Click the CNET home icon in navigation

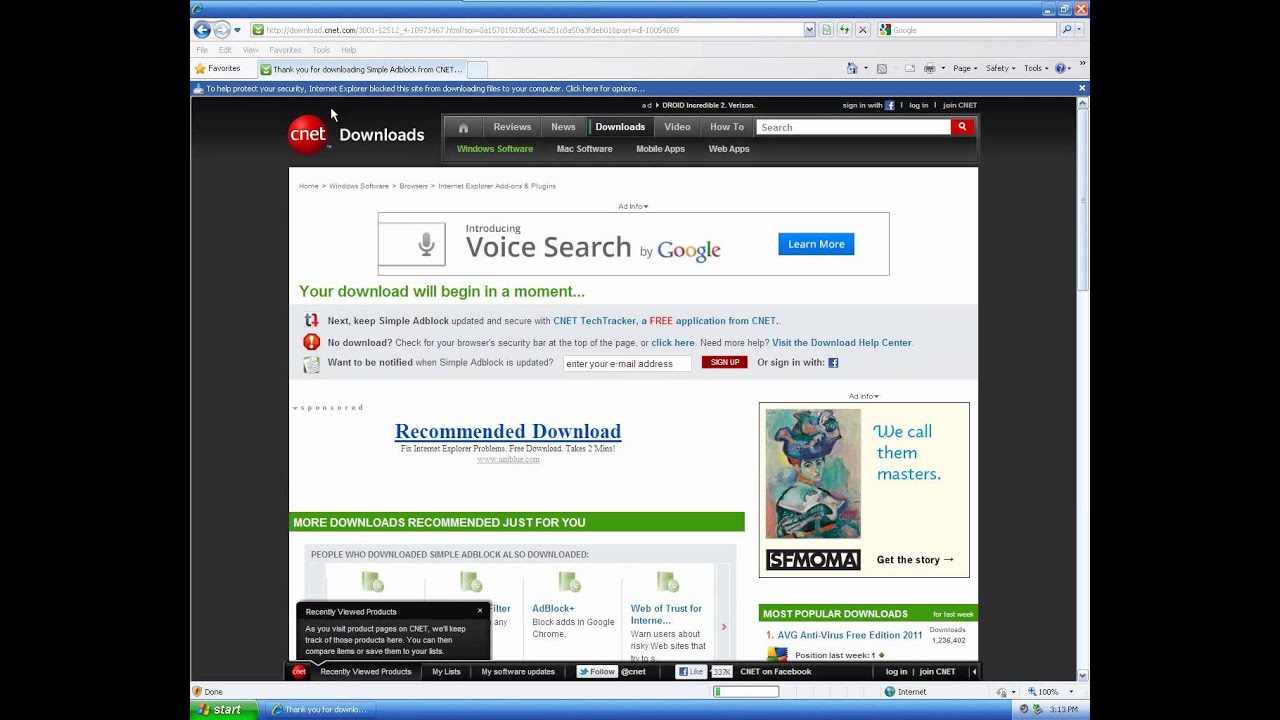pos(463,127)
